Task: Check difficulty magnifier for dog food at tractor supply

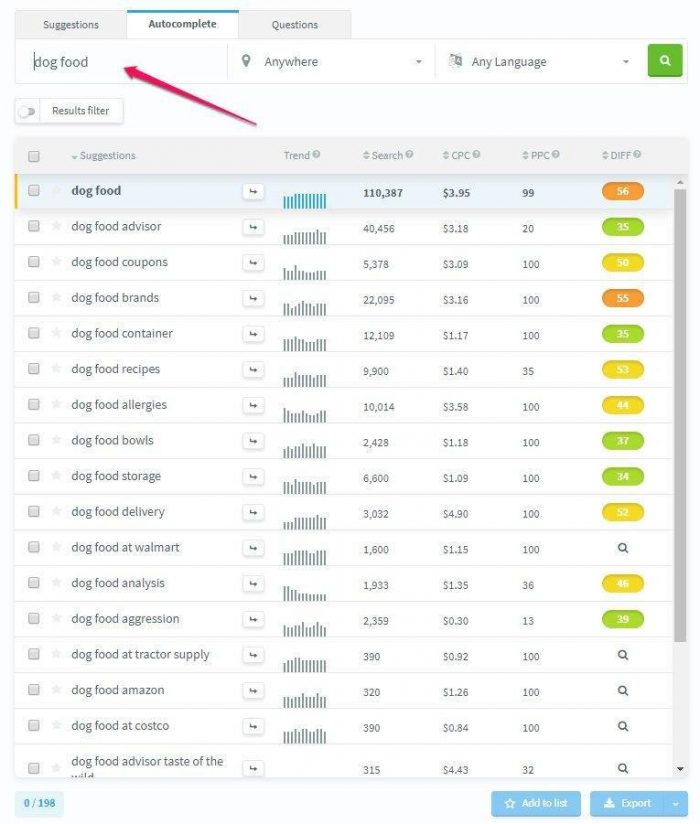Action: coord(623,655)
